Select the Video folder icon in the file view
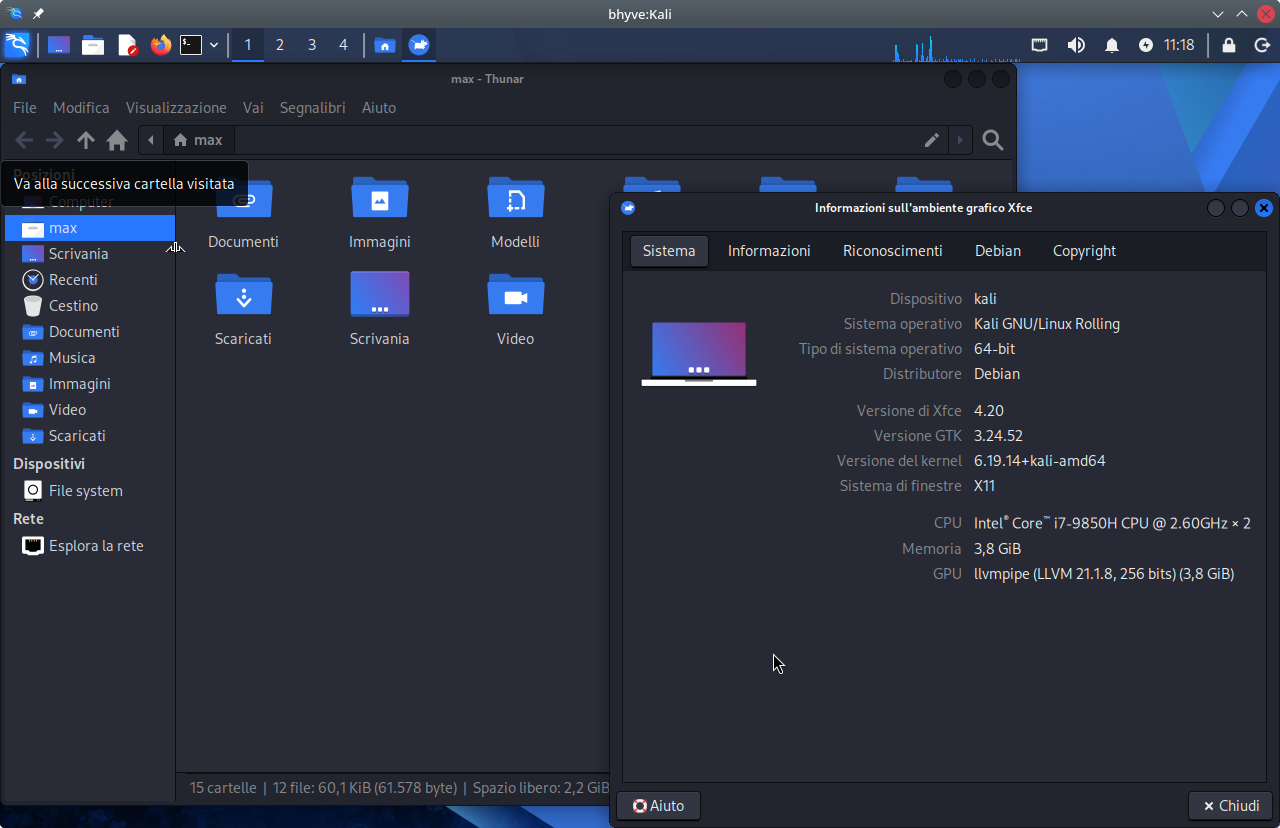 click(x=516, y=295)
